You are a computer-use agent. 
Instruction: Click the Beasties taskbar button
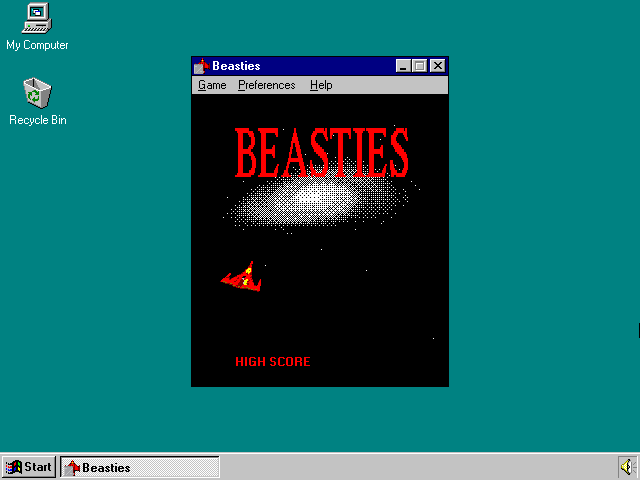coord(140,467)
